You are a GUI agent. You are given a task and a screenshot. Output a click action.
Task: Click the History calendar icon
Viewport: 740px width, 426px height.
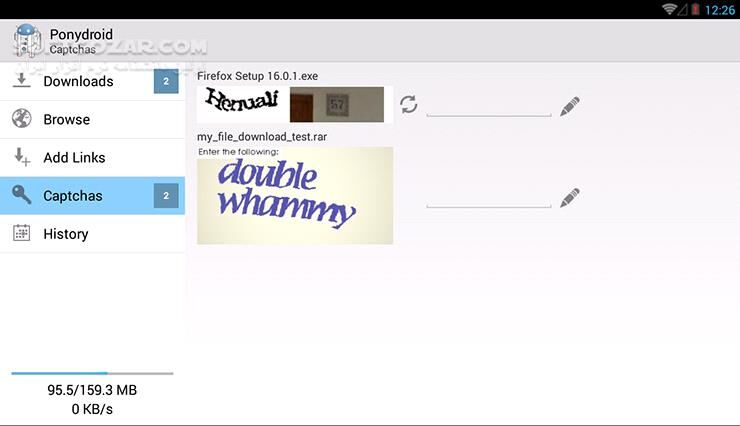point(21,233)
